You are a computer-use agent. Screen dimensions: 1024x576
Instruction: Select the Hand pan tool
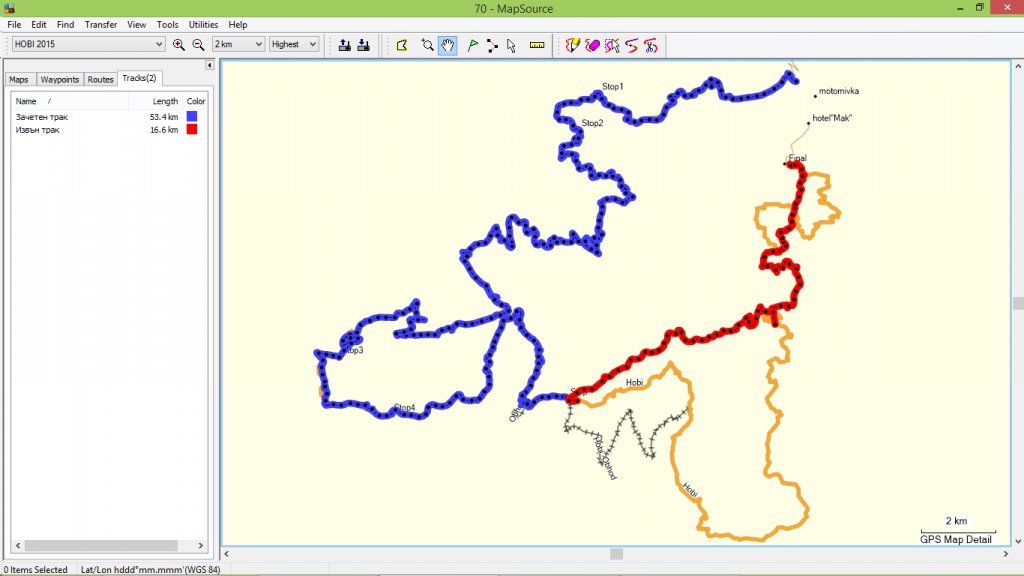pyautogui.click(x=447, y=45)
